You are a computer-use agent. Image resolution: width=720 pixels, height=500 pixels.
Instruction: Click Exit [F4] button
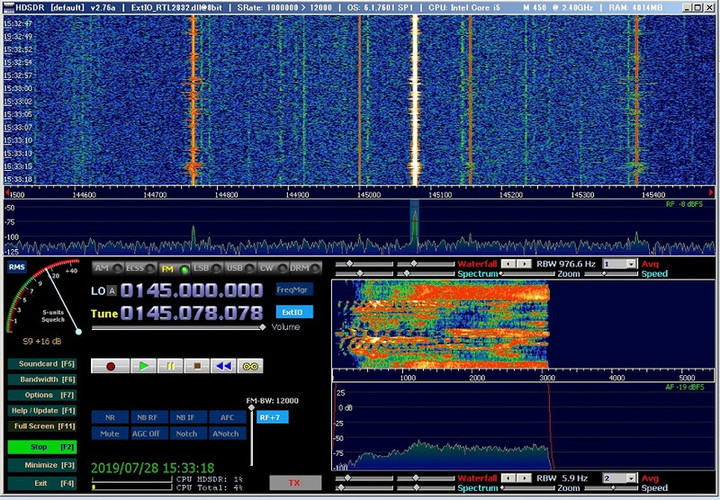coord(42,484)
